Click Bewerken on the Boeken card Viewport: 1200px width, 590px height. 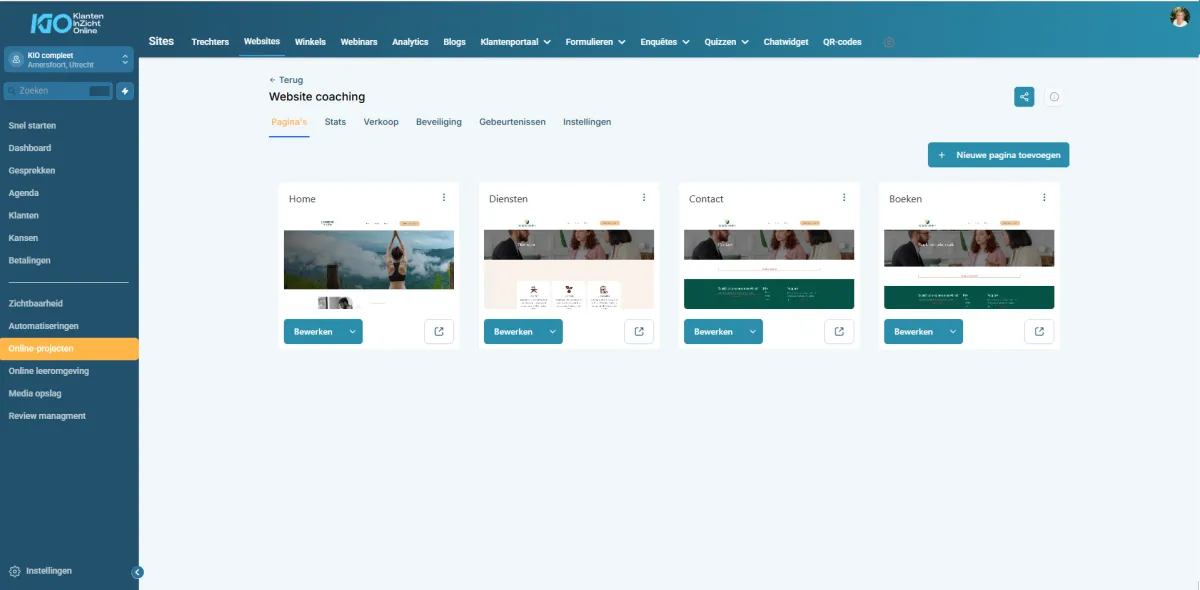click(x=913, y=332)
